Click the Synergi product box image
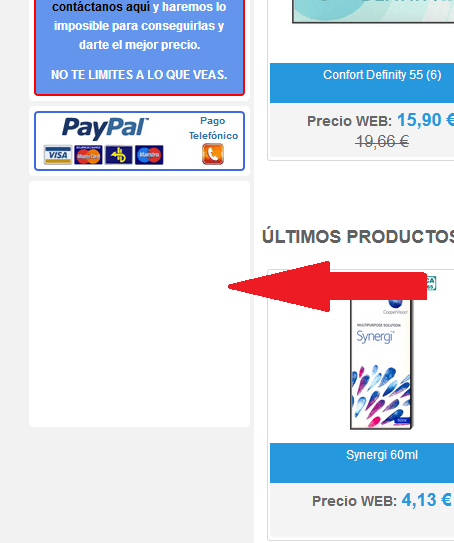This screenshot has width=454, height=543. 381,364
